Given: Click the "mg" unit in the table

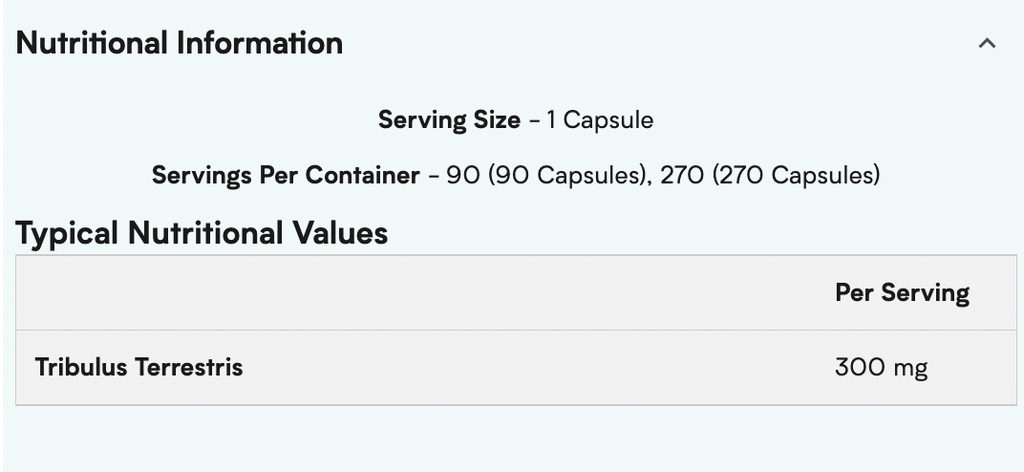Looking at the screenshot, I should [x=910, y=368].
